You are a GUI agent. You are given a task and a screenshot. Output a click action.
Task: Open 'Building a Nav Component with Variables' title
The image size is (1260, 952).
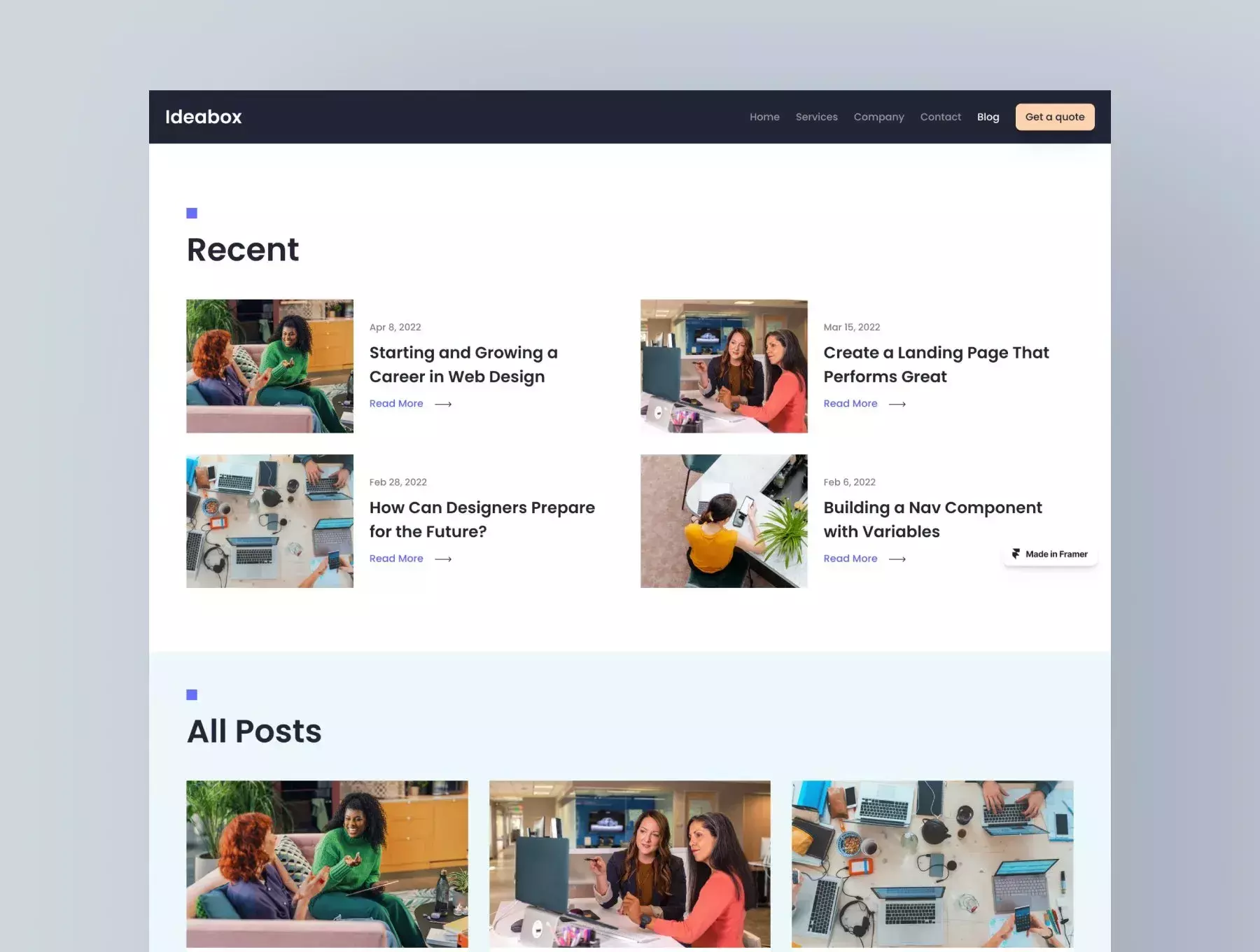tap(932, 519)
